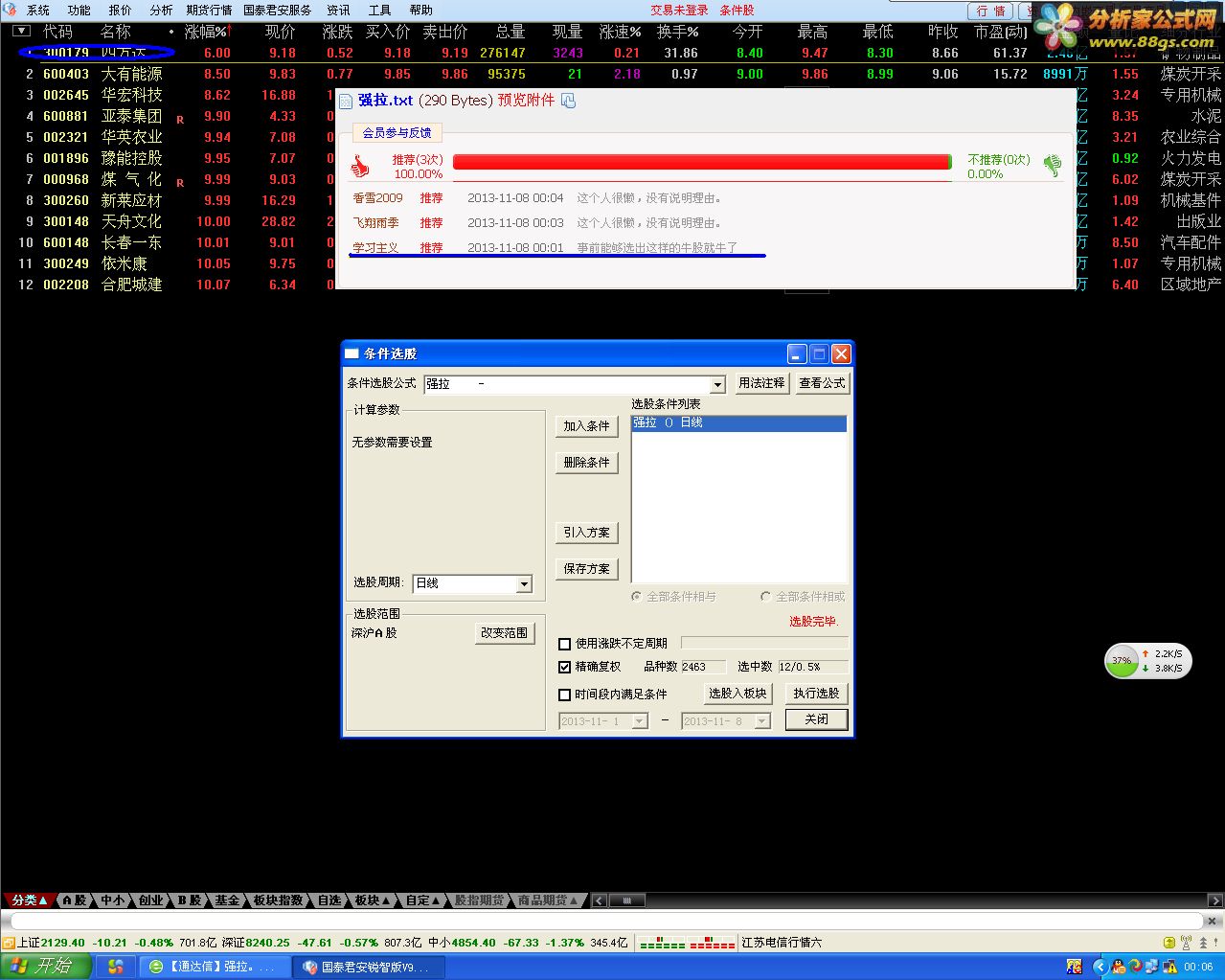
Task: Switch to the 创业 tab
Action: tap(151, 900)
